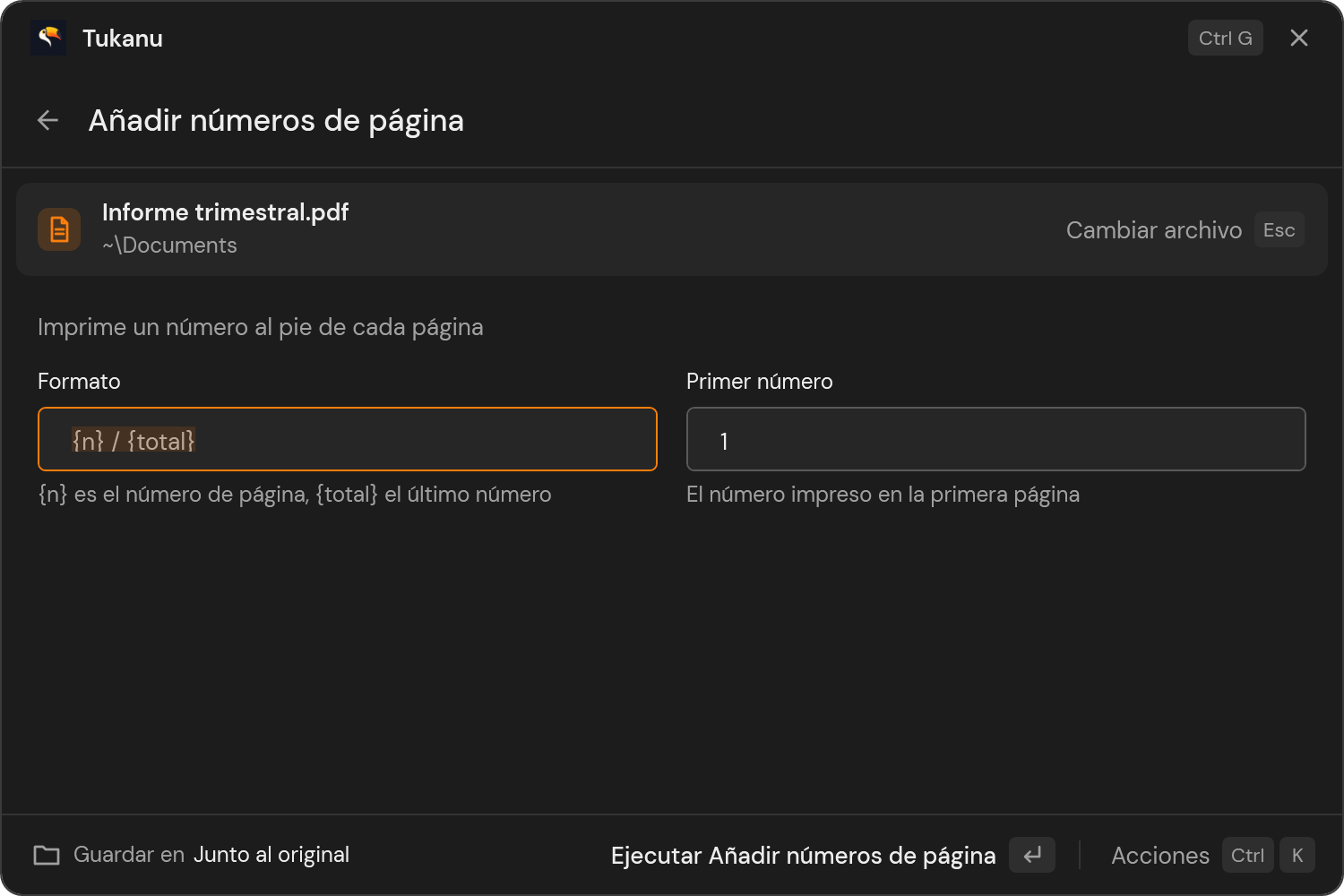Click the Tukanu toucan logo icon
Screen dimensions: 1344x896
click(48, 38)
